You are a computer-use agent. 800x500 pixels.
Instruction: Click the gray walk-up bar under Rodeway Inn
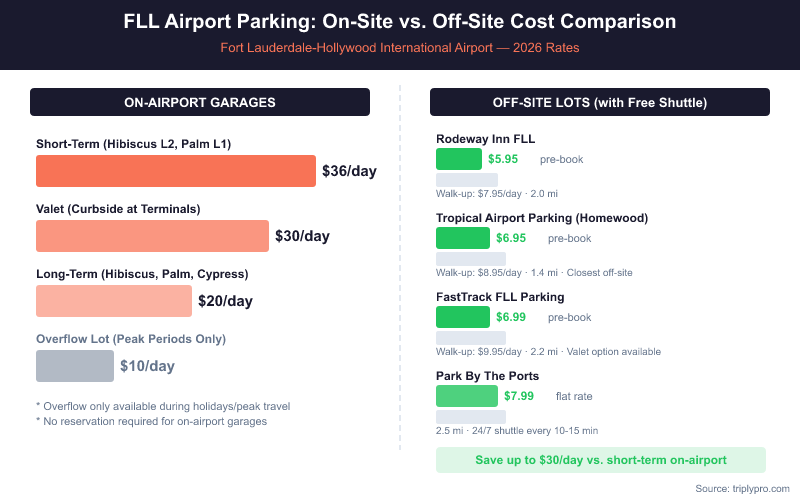[x=467, y=180]
